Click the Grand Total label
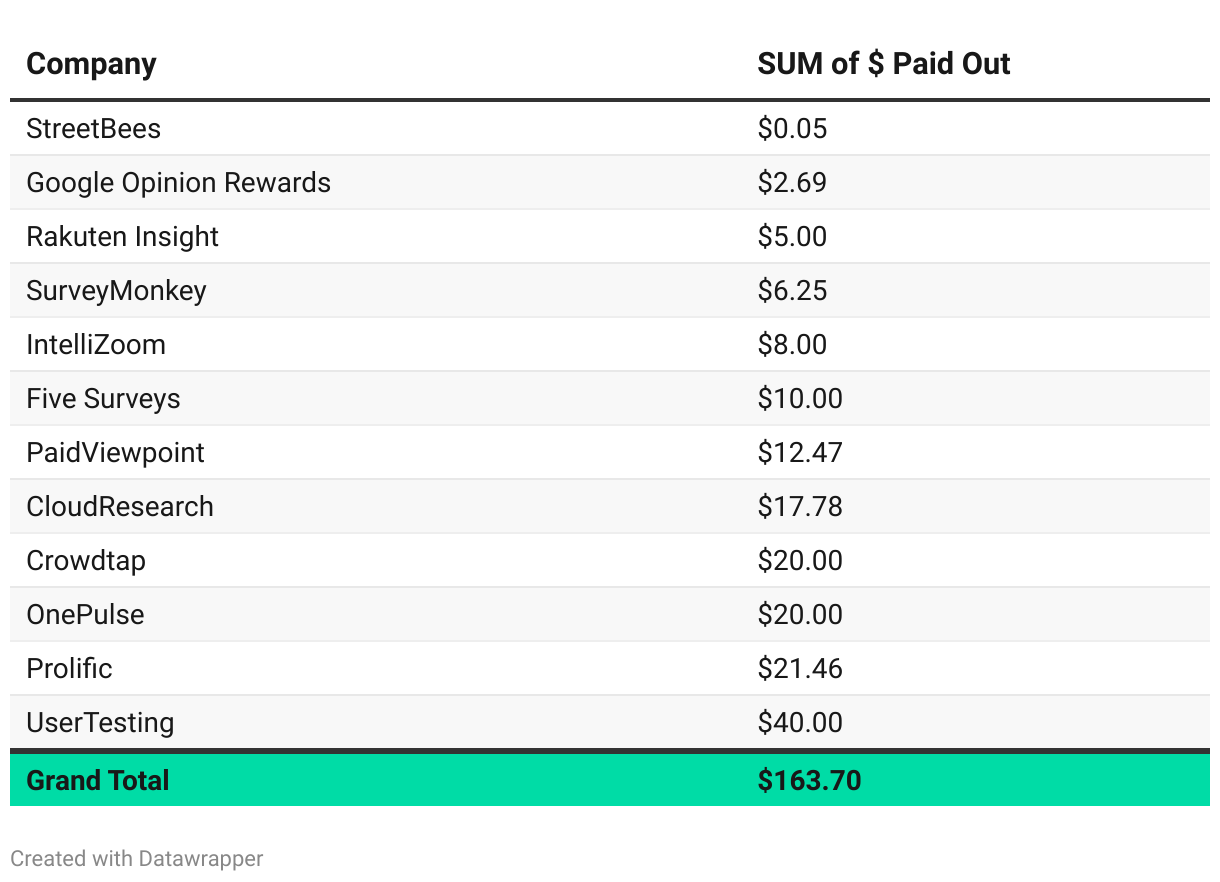Image resolution: width=1220 pixels, height=882 pixels. coord(98,780)
